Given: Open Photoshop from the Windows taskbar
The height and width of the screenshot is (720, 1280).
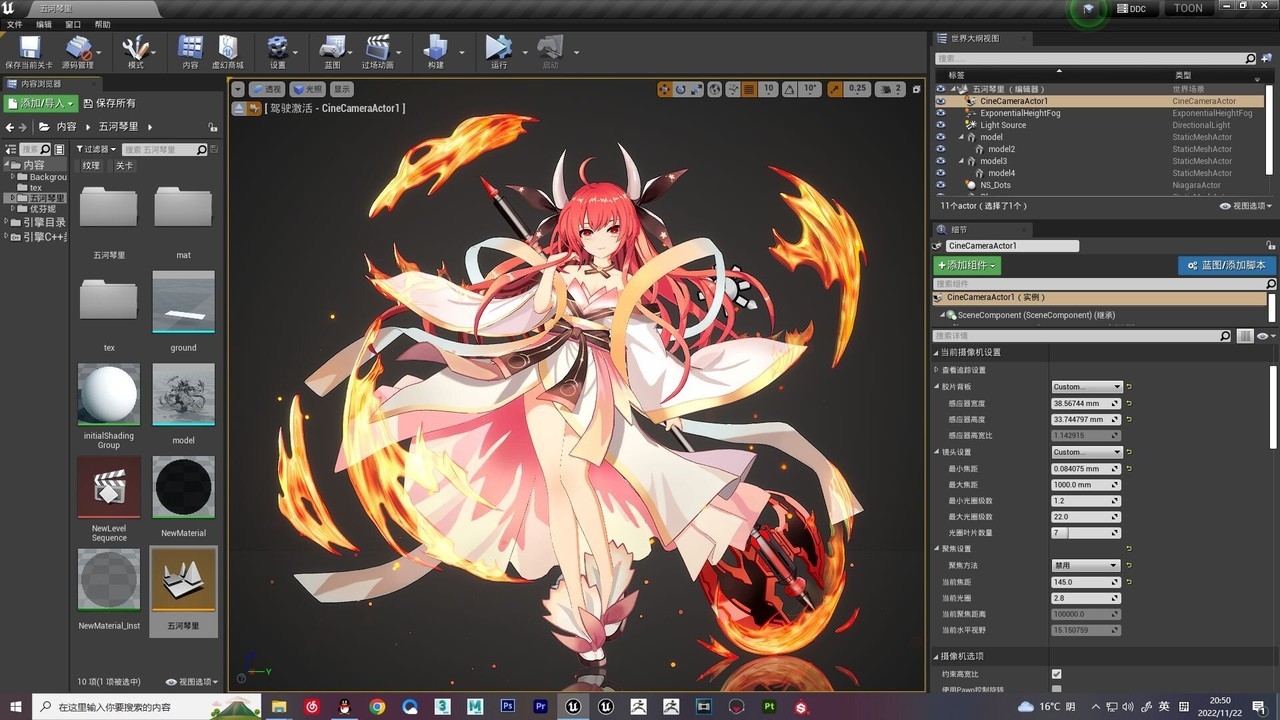Looking at the screenshot, I should point(508,706).
